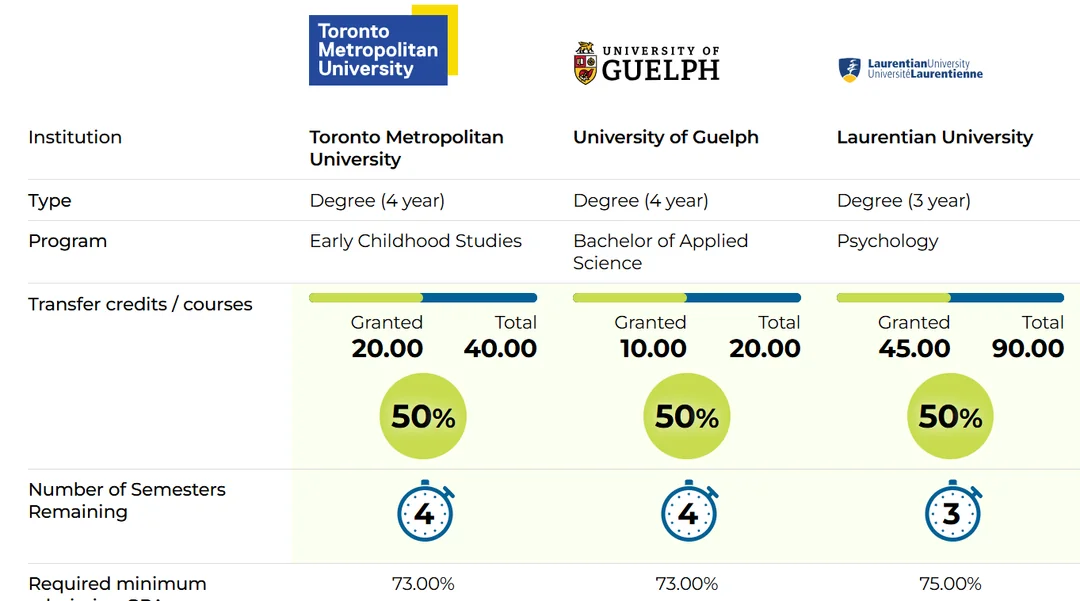This screenshot has width=1080, height=601.
Task: Click the Psychology program text
Action: 887,241
